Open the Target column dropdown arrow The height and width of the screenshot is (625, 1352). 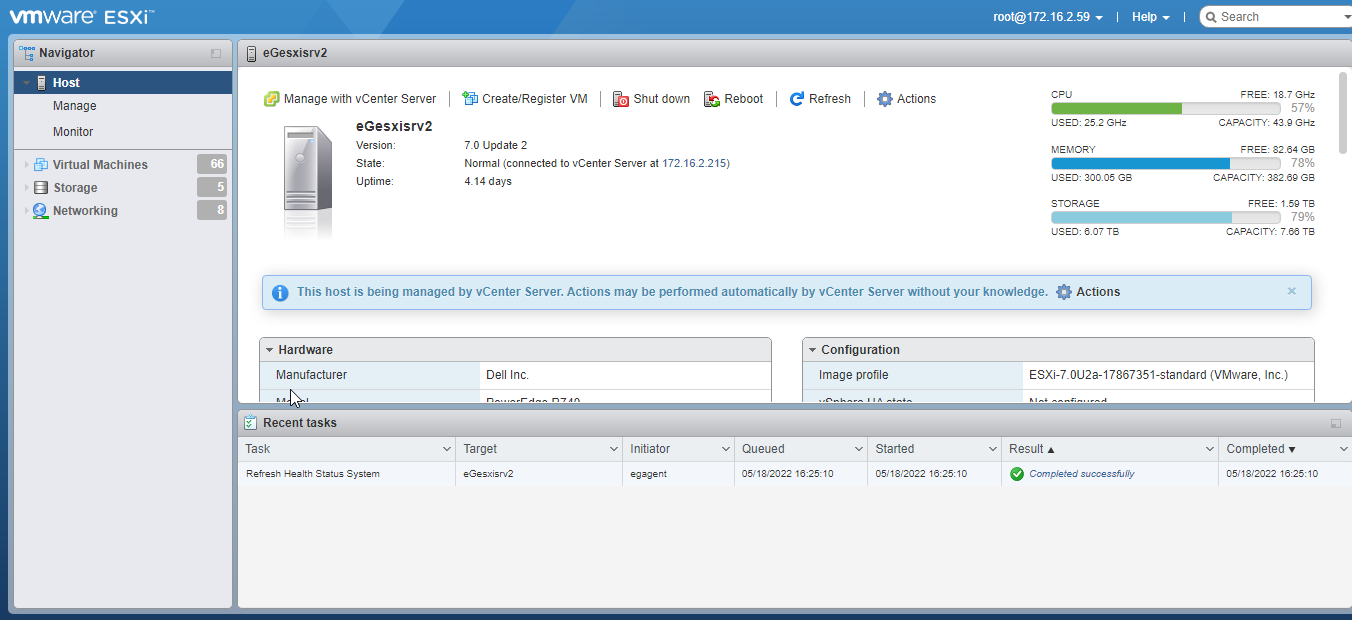pos(613,450)
